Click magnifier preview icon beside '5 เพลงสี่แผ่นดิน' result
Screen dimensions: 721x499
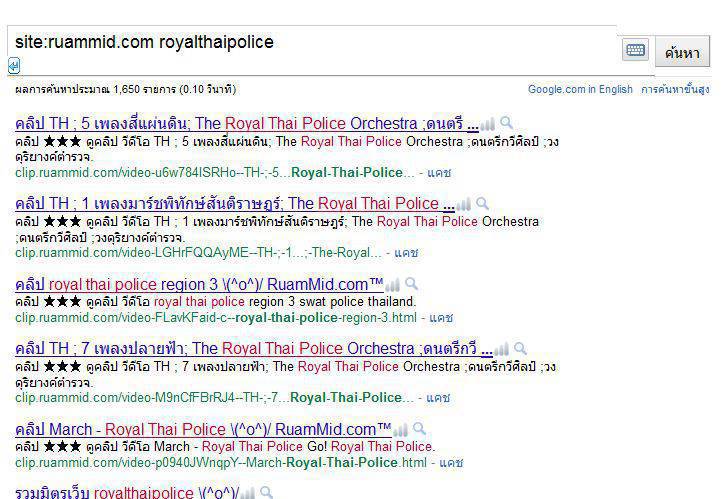(506, 123)
